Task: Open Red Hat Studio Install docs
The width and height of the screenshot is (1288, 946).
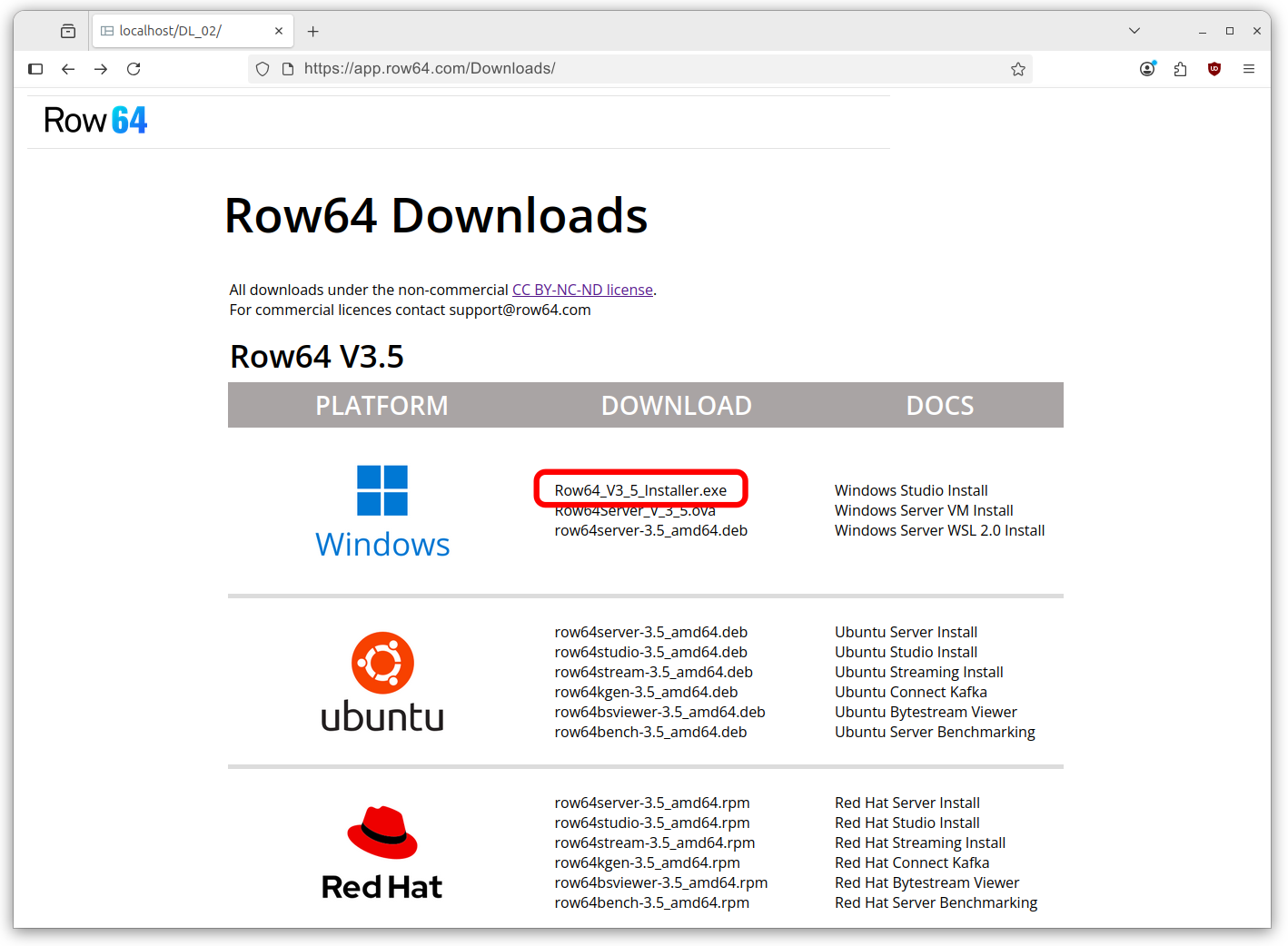Action: (x=907, y=823)
